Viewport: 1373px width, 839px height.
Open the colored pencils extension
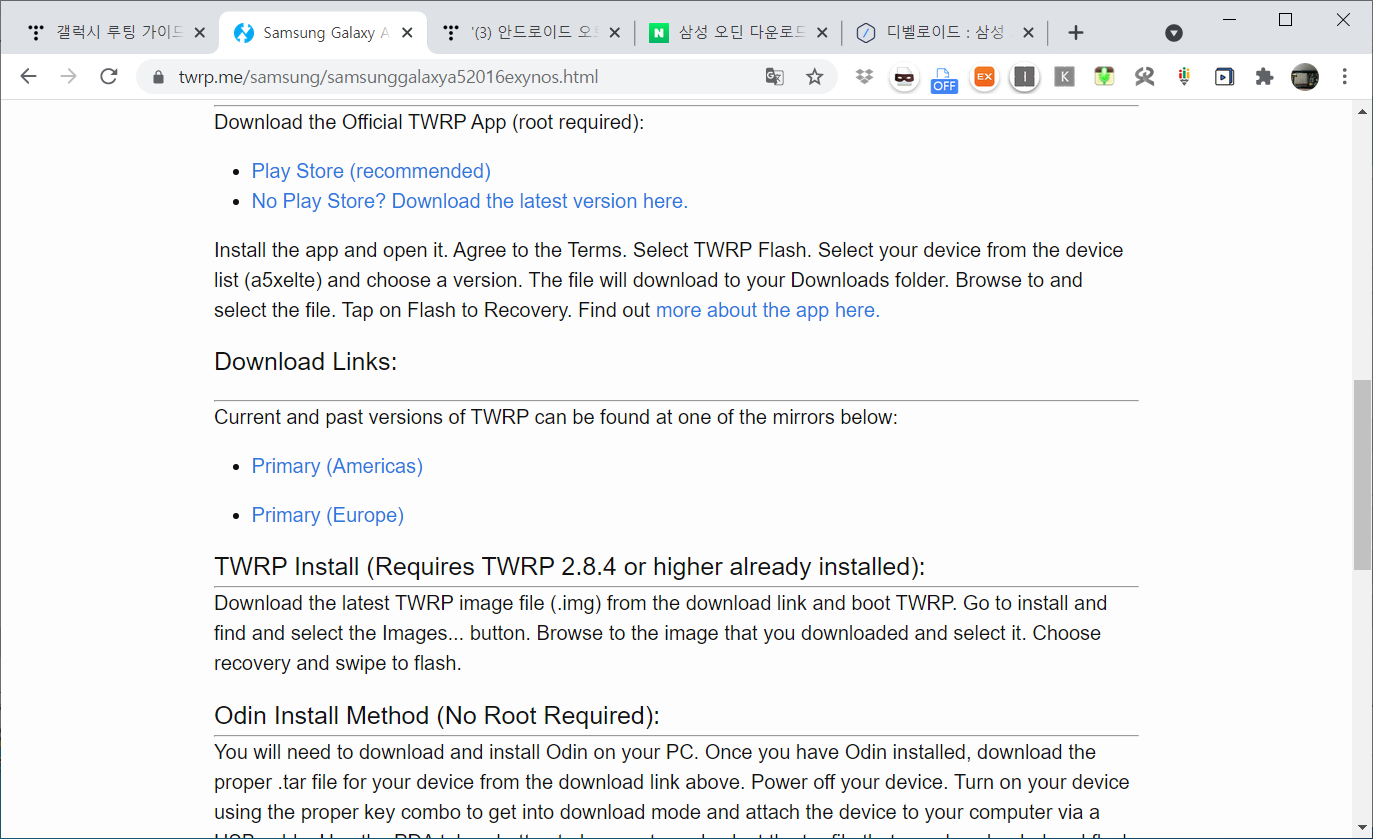pos(1184,77)
